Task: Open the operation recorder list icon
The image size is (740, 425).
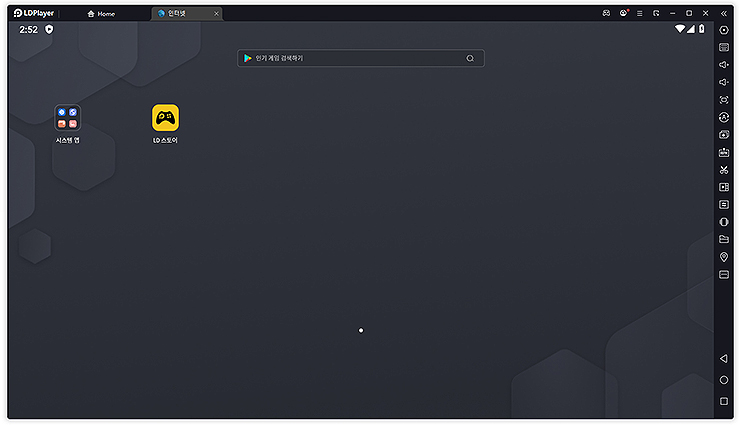Action: 723,205
